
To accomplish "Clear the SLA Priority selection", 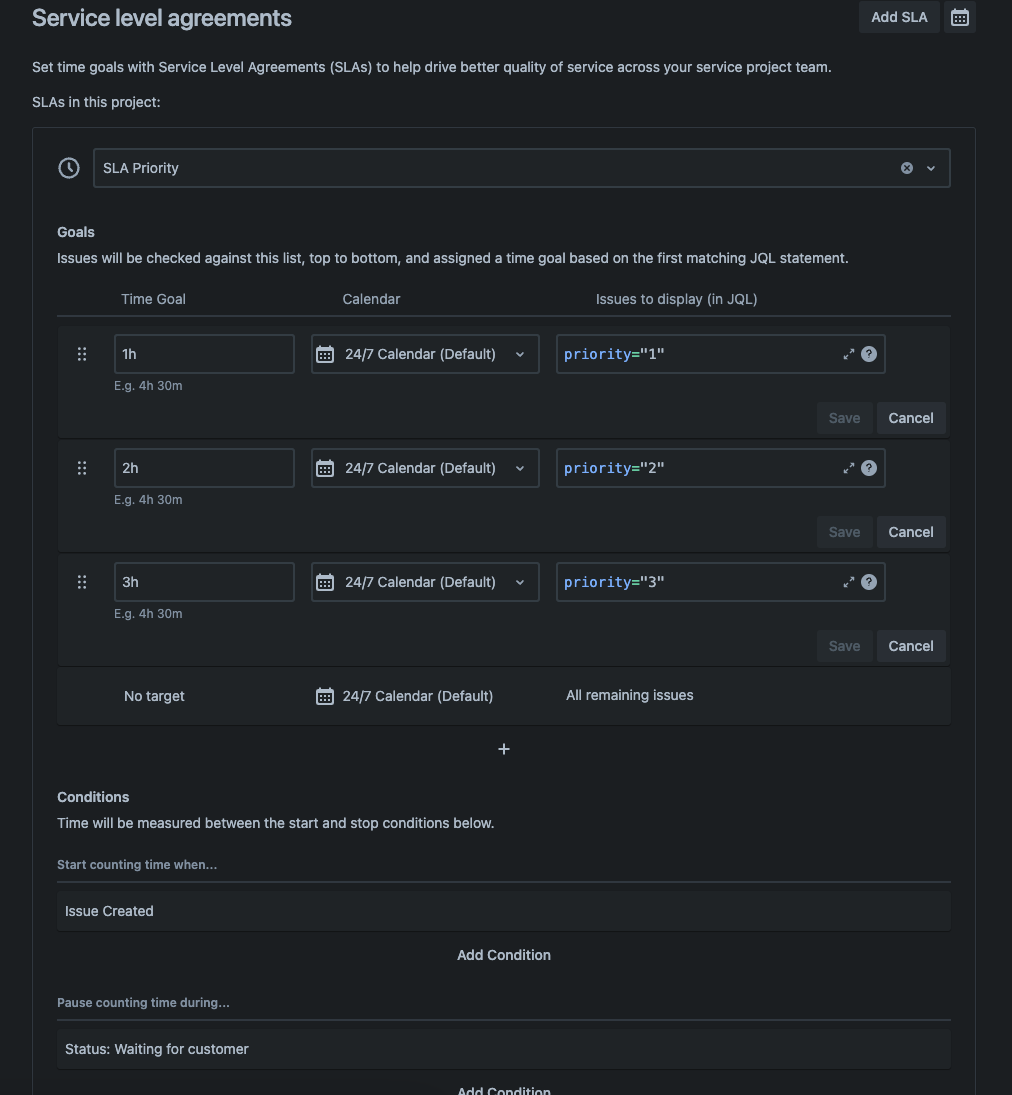I will coord(907,168).
